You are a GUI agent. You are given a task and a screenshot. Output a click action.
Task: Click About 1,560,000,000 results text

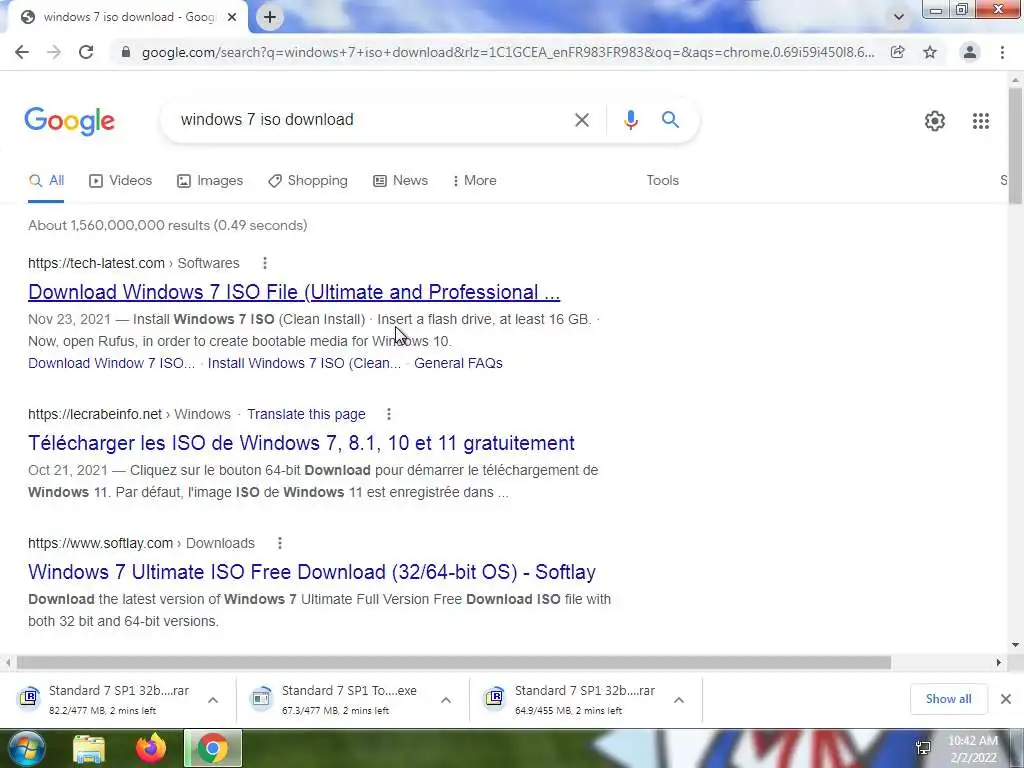[168, 225]
